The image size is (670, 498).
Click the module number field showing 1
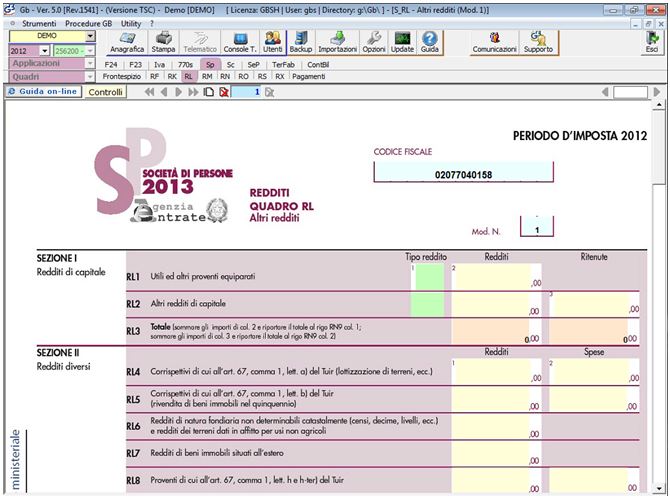click(246, 92)
